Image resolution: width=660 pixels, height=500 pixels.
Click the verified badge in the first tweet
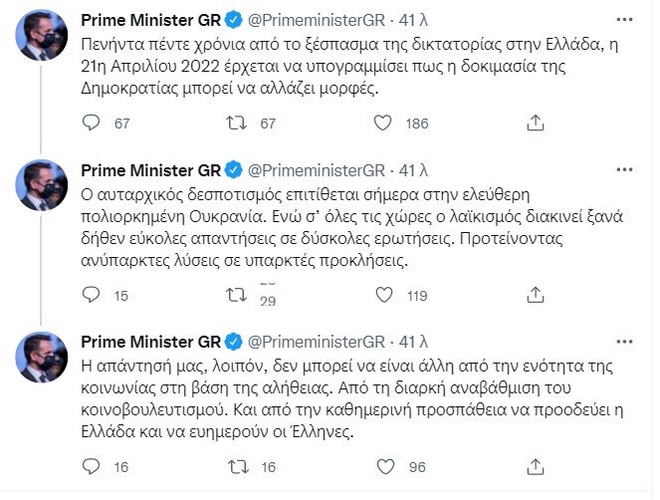232,18
